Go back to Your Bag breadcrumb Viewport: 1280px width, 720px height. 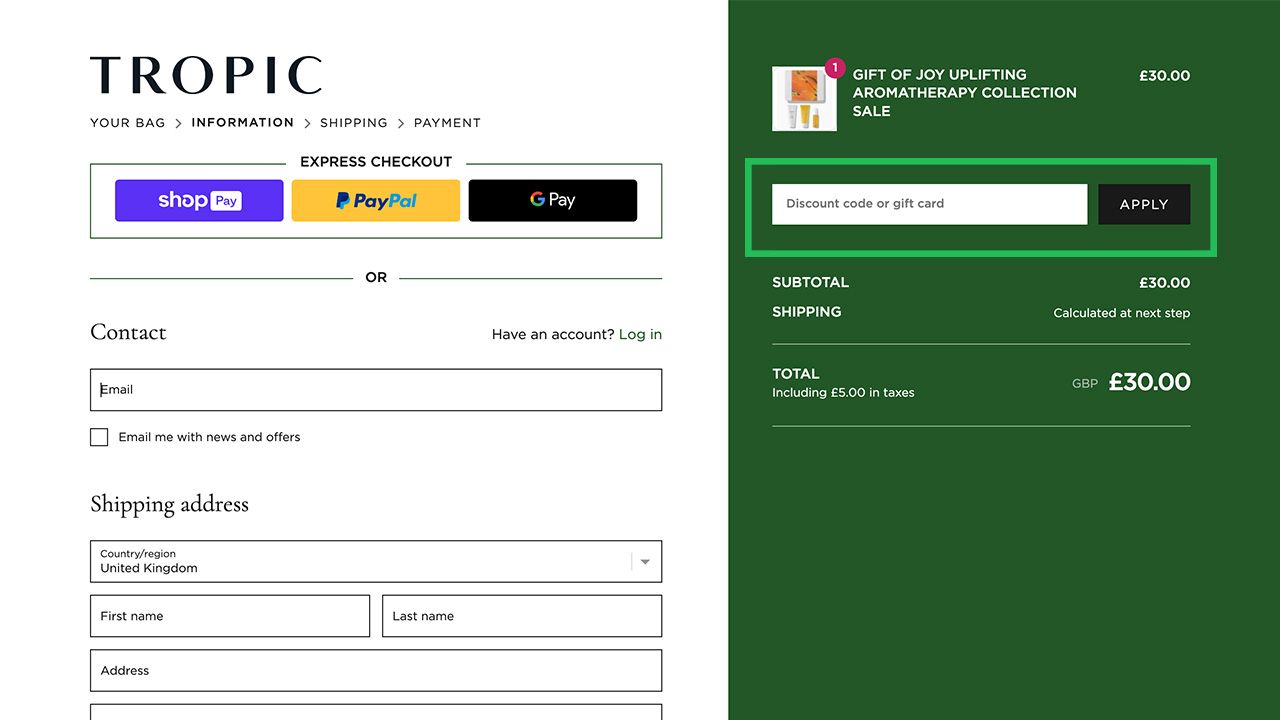(128, 123)
